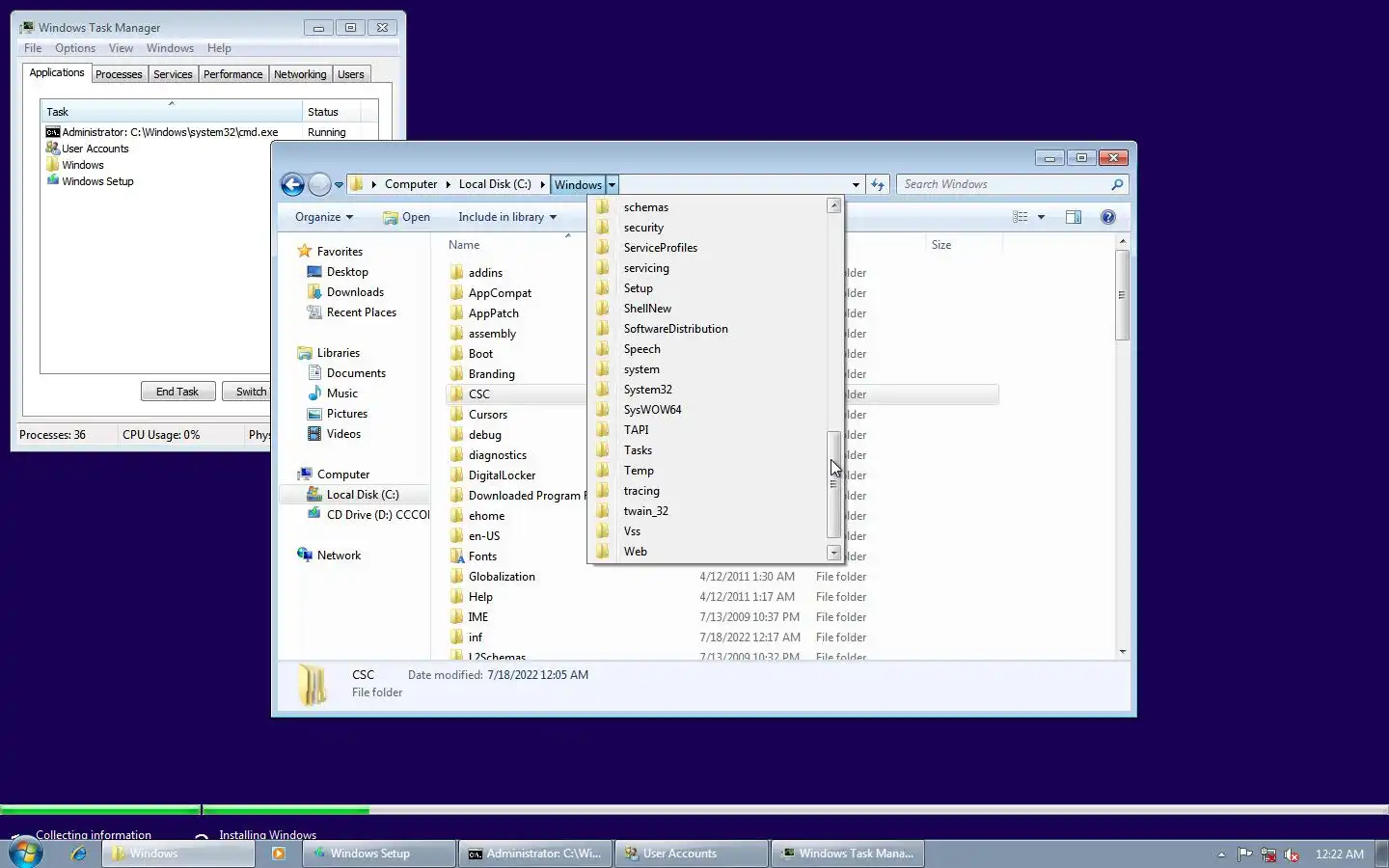The height and width of the screenshot is (868, 1389).
Task: Select Desktop icon under Favorites
Action: pyautogui.click(x=314, y=272)
